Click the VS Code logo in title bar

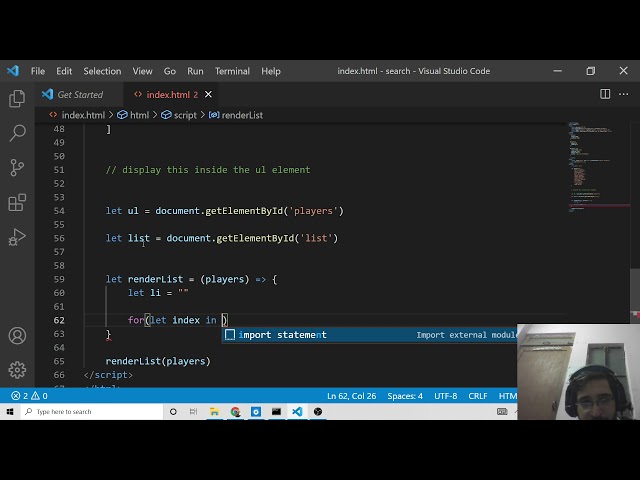[x=13, y=71]
